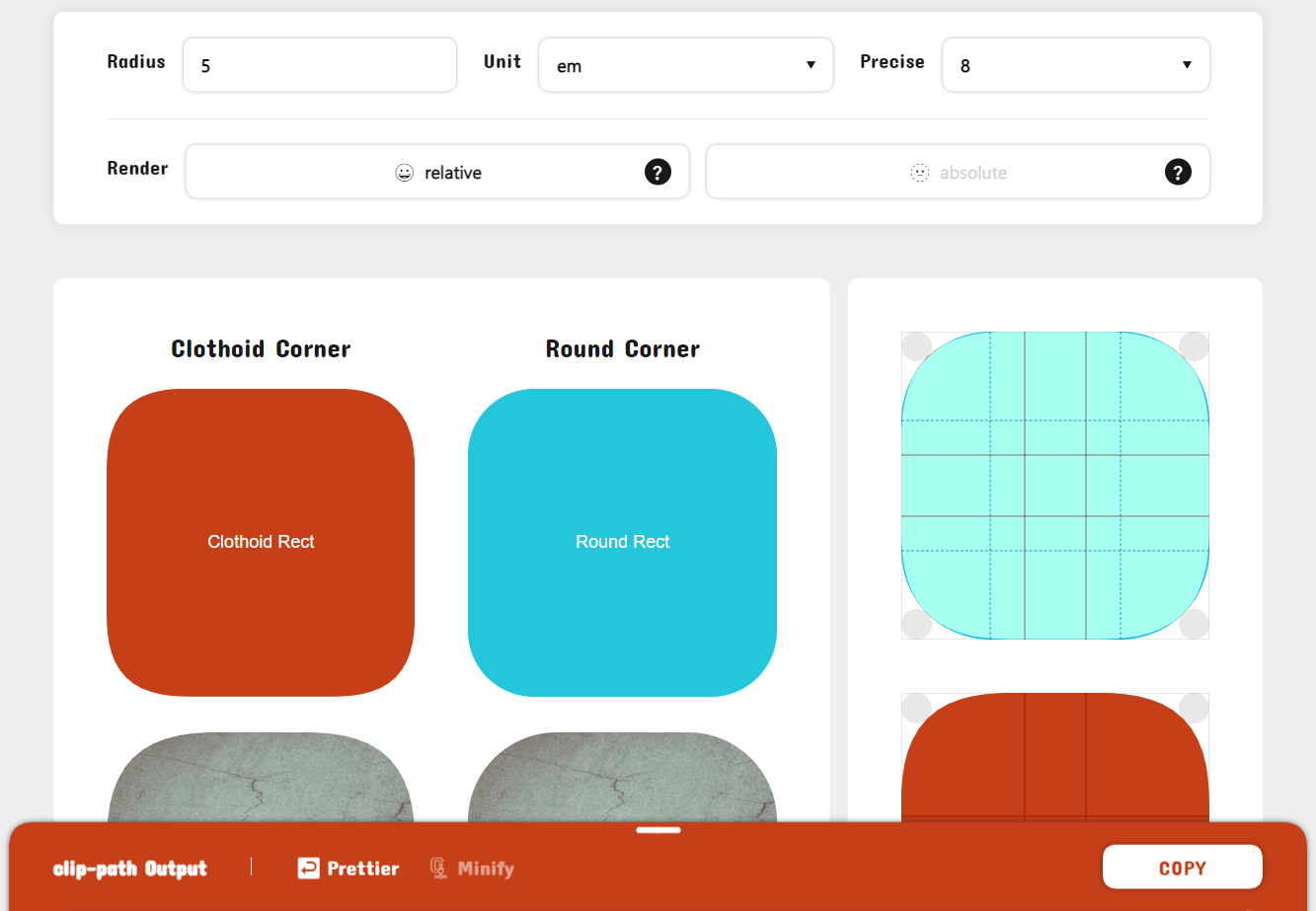Image resolution: width=1316 pixels, height=911 pixels.
Task: Click the help icon beside absolute render
Action: click(1177, 172)
